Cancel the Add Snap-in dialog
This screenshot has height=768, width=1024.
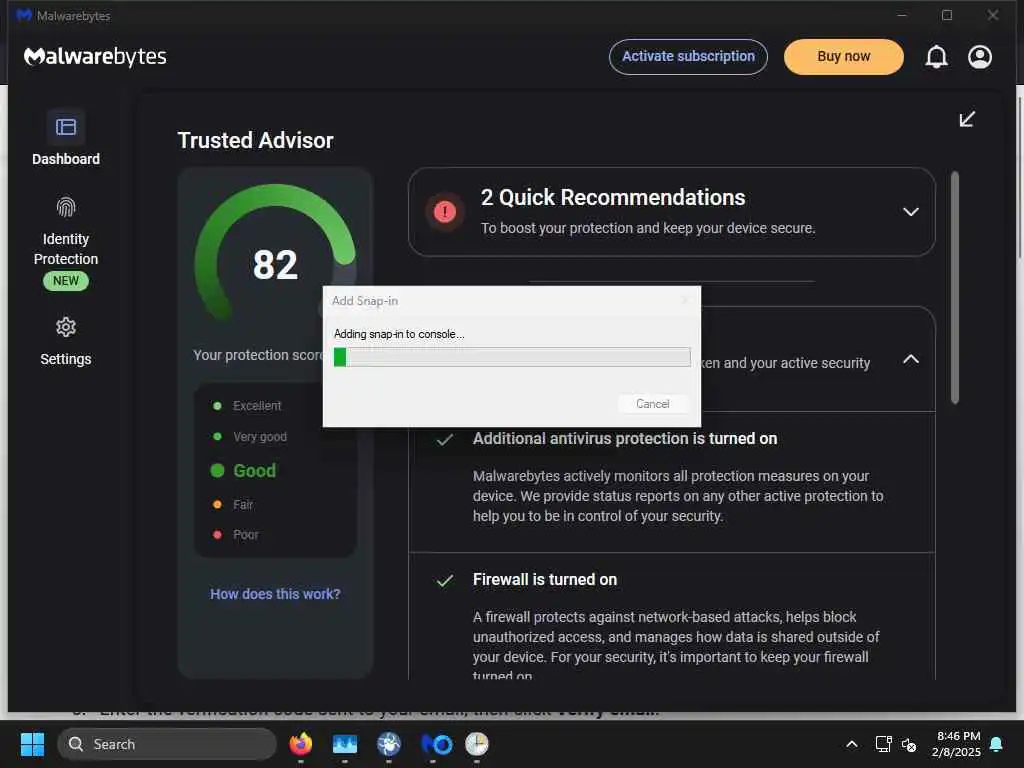(x=652, y=404)
